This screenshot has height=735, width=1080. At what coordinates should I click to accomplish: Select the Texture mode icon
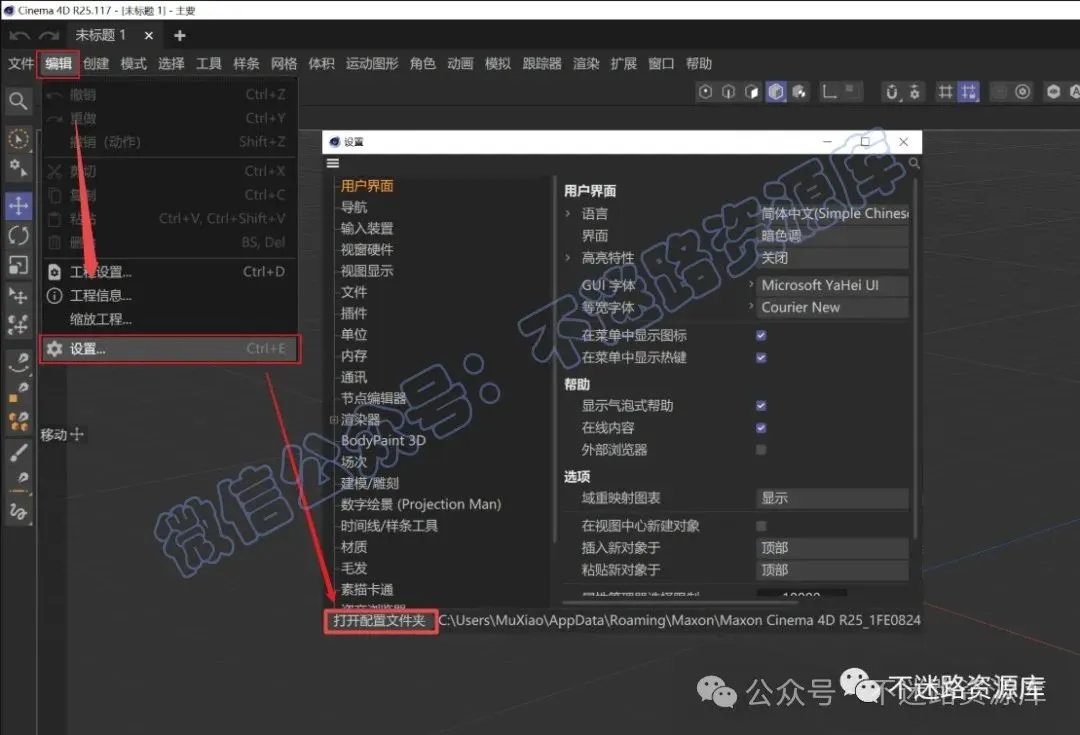[x=800, y=92]
